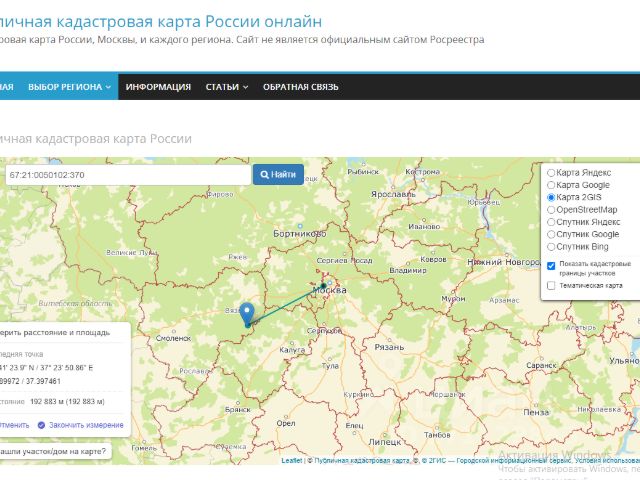Toggle Показать кадастровые границы участков checkbox
640x480 pixels.
551,266
